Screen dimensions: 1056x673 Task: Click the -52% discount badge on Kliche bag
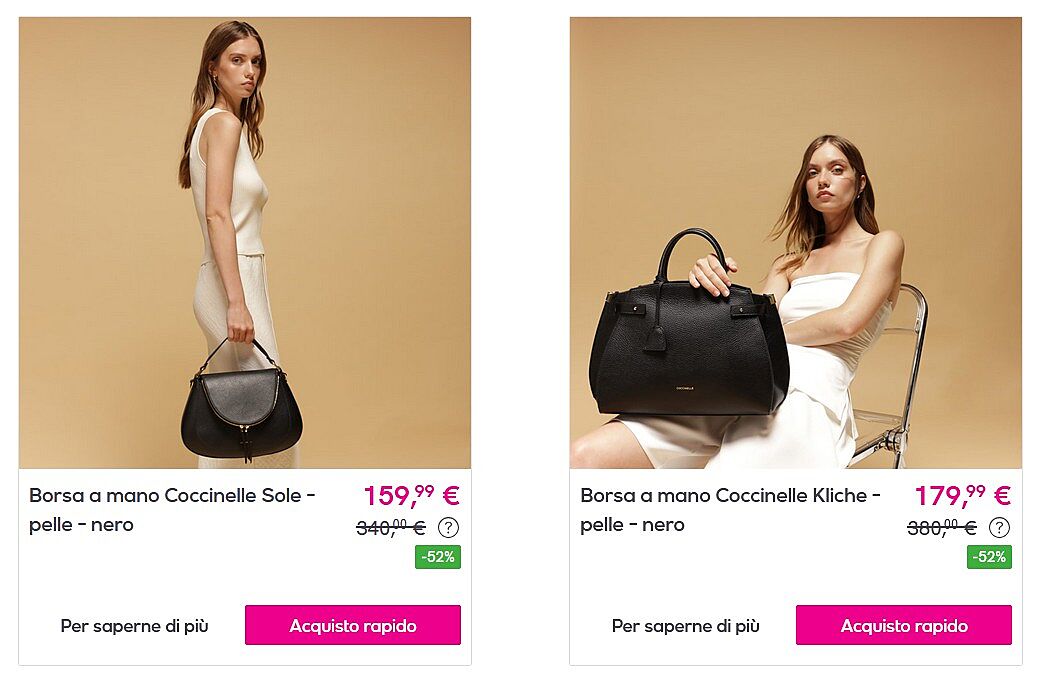989,557
